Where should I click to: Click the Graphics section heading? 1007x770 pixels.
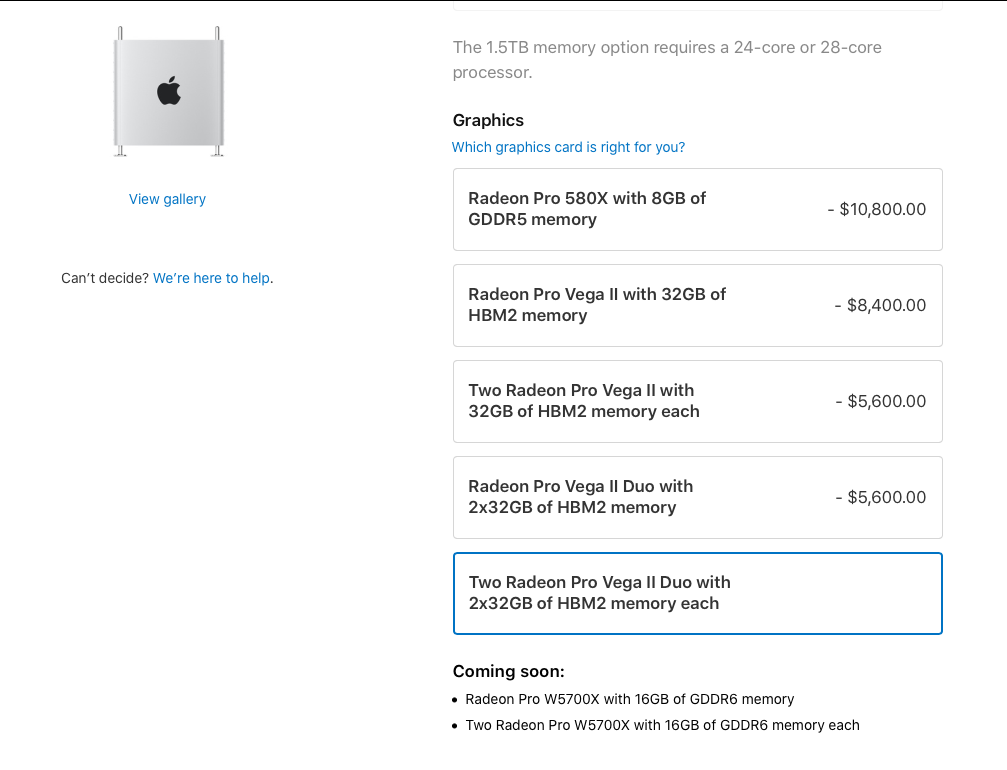tap(488, 120)
